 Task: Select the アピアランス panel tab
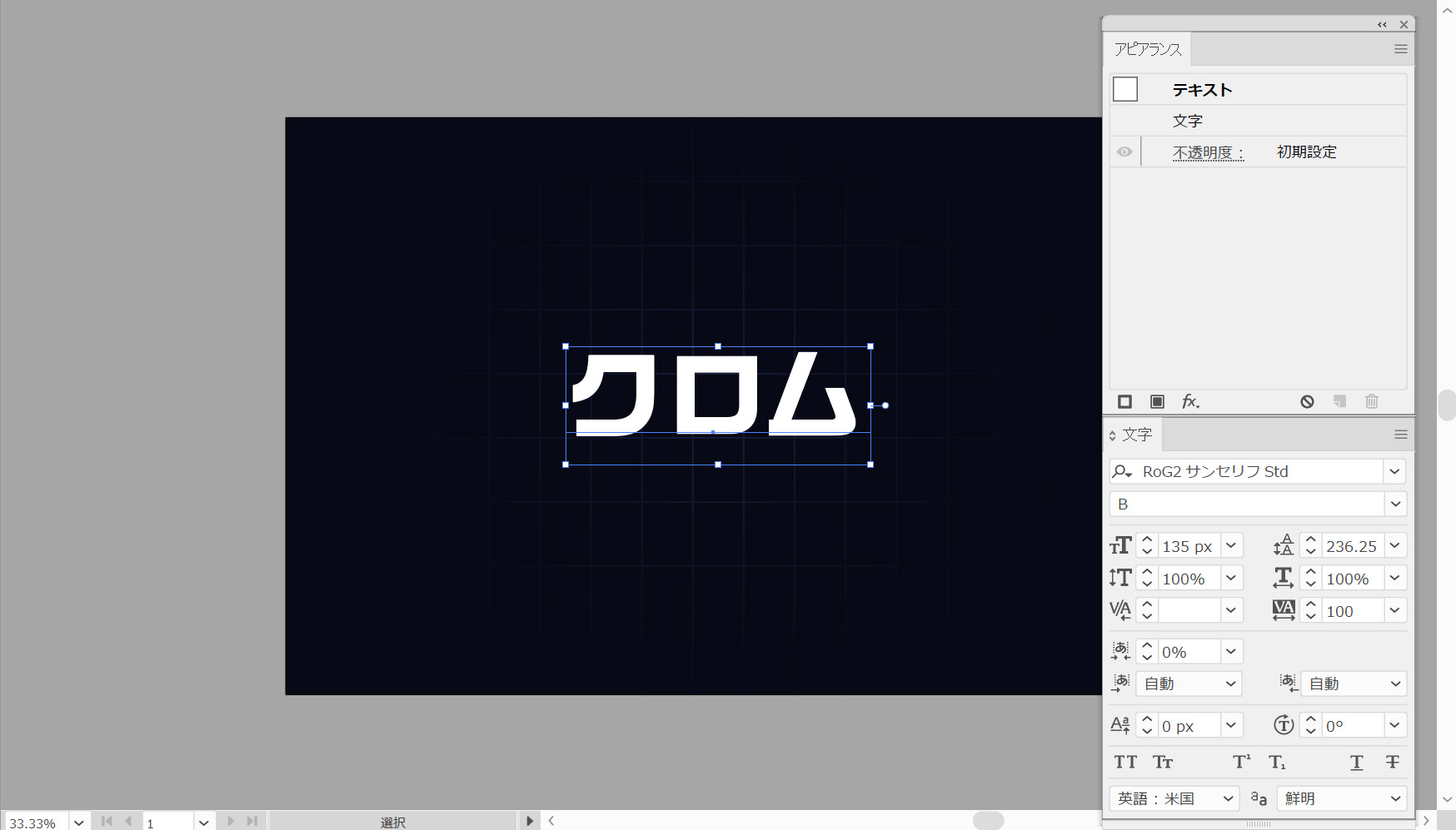[x=1148, y=49]
